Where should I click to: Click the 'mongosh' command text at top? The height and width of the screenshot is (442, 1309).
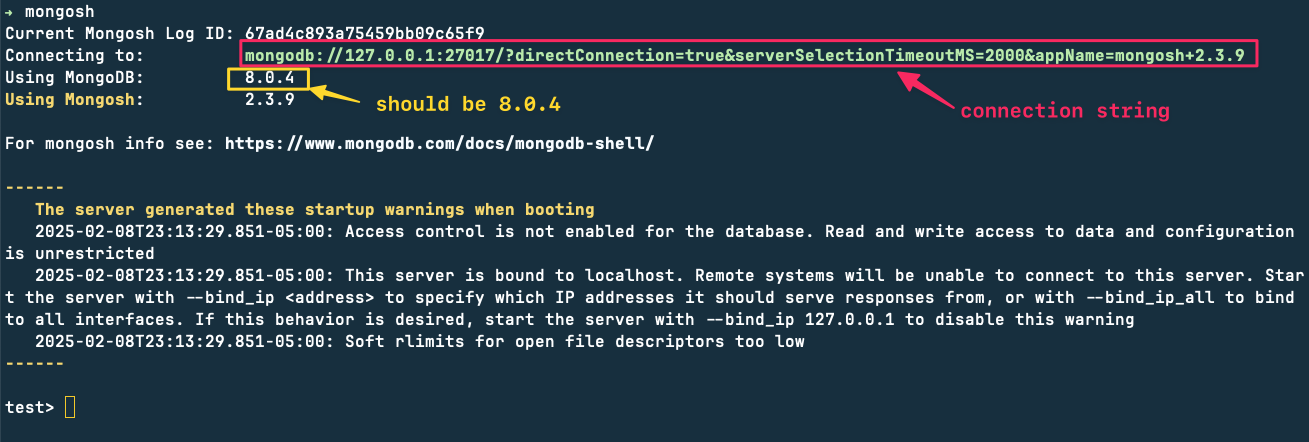point(59,11)
